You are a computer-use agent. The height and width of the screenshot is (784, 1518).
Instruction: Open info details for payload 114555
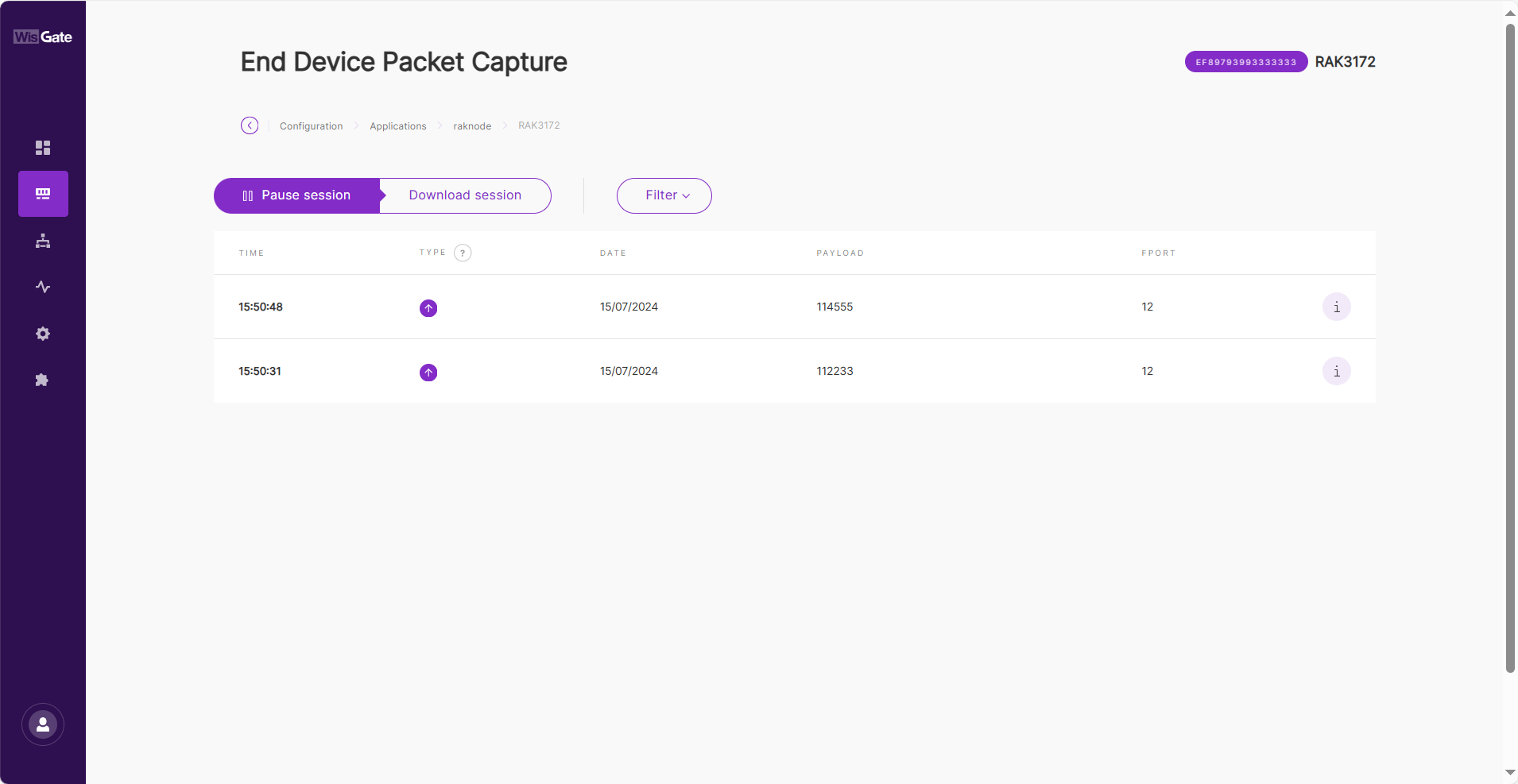(x=1337, y=307)
